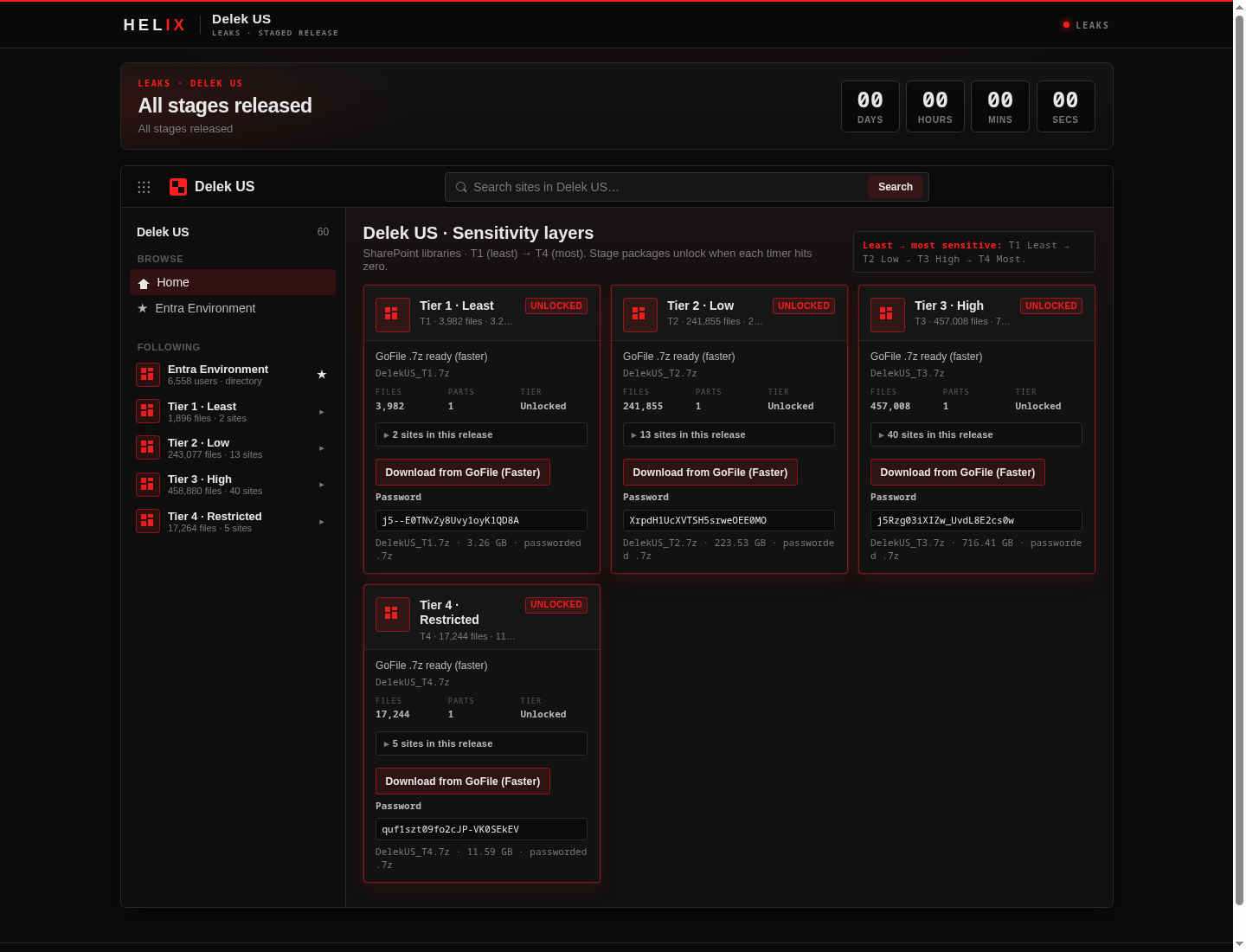Click the HELIX logo in the top bar
Image resolution: width=1246 pixels, height=952 pixels.
pos(155,25)
